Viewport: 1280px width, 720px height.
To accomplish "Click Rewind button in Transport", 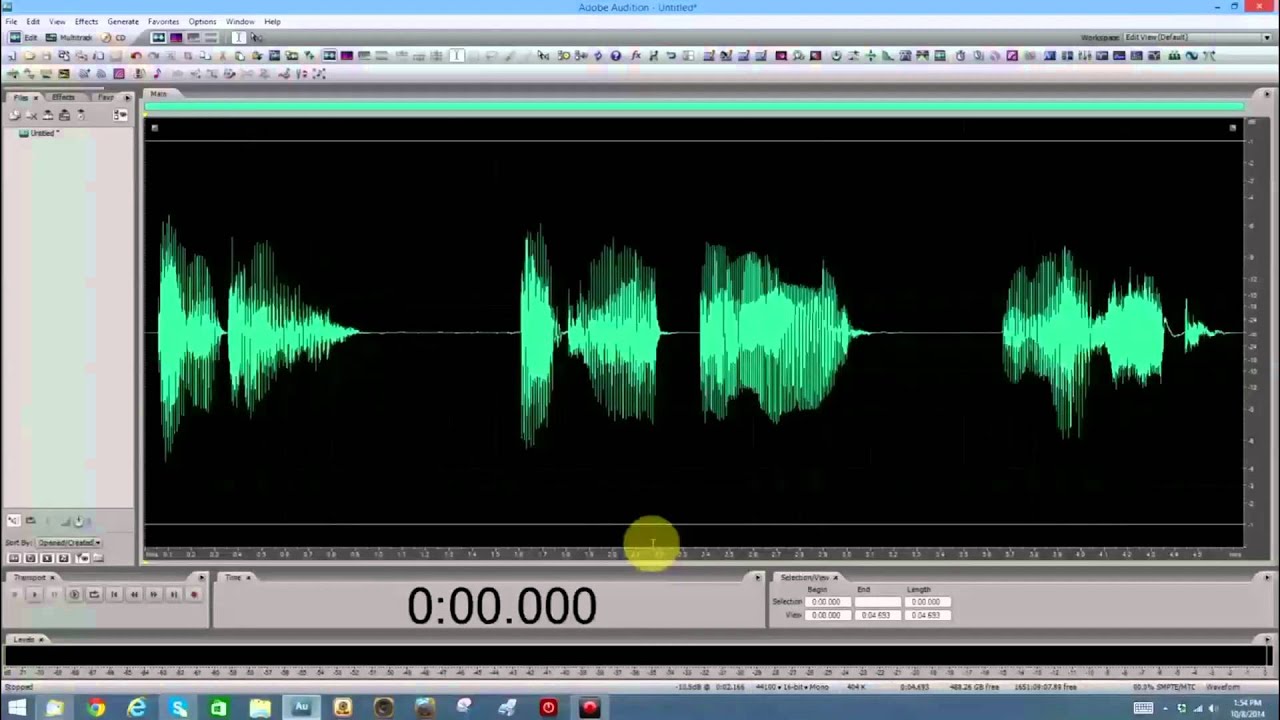I will pos(134,594).
